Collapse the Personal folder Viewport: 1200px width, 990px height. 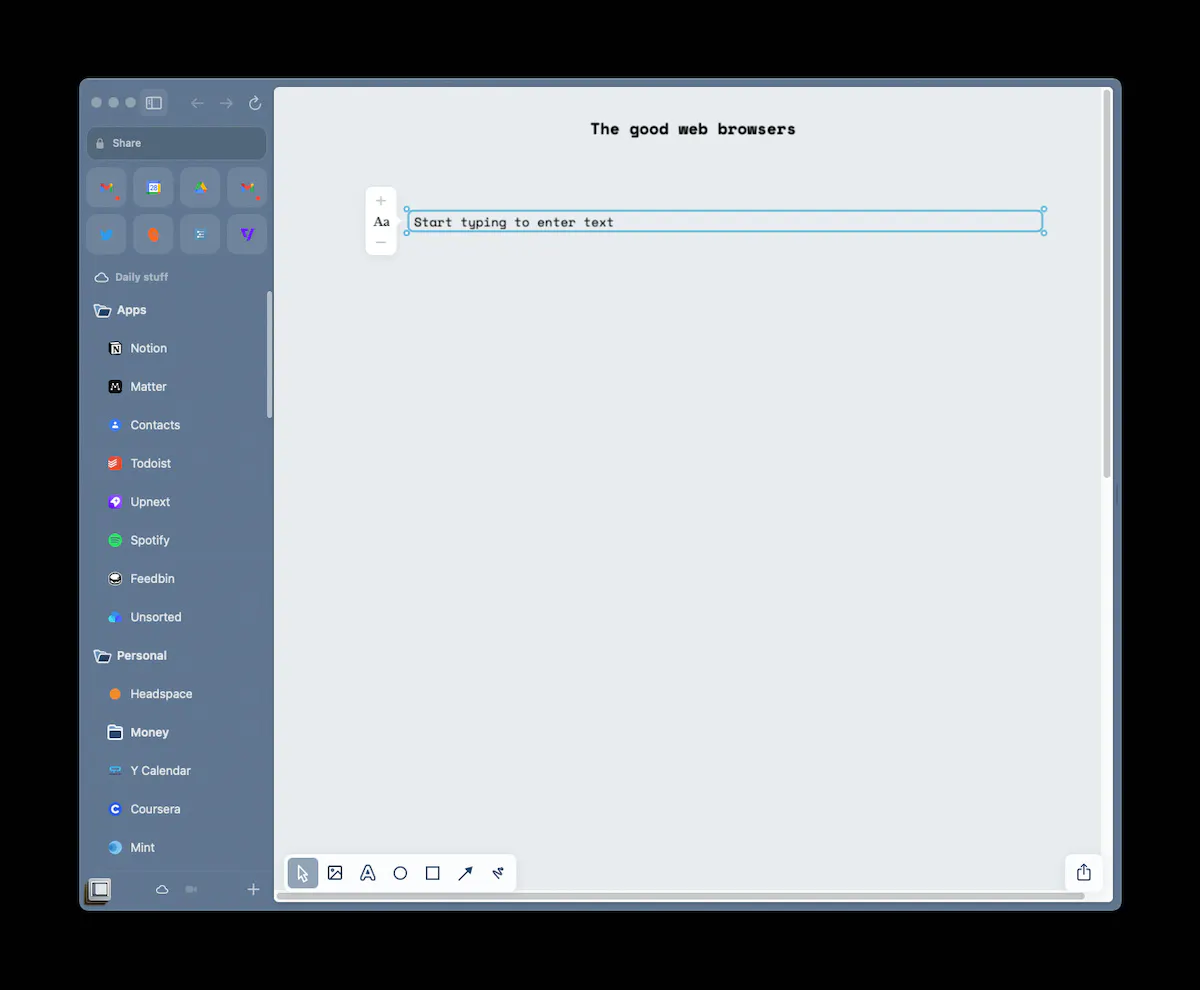[103, 656]
